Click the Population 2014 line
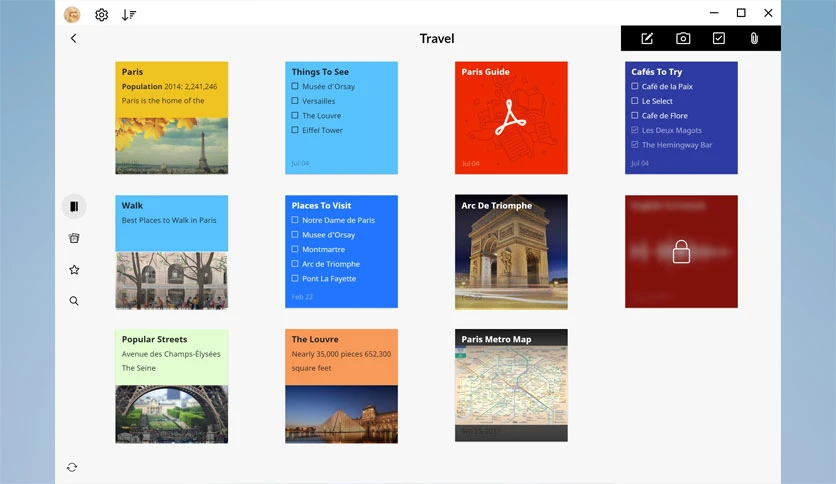 tap(170, 86)
